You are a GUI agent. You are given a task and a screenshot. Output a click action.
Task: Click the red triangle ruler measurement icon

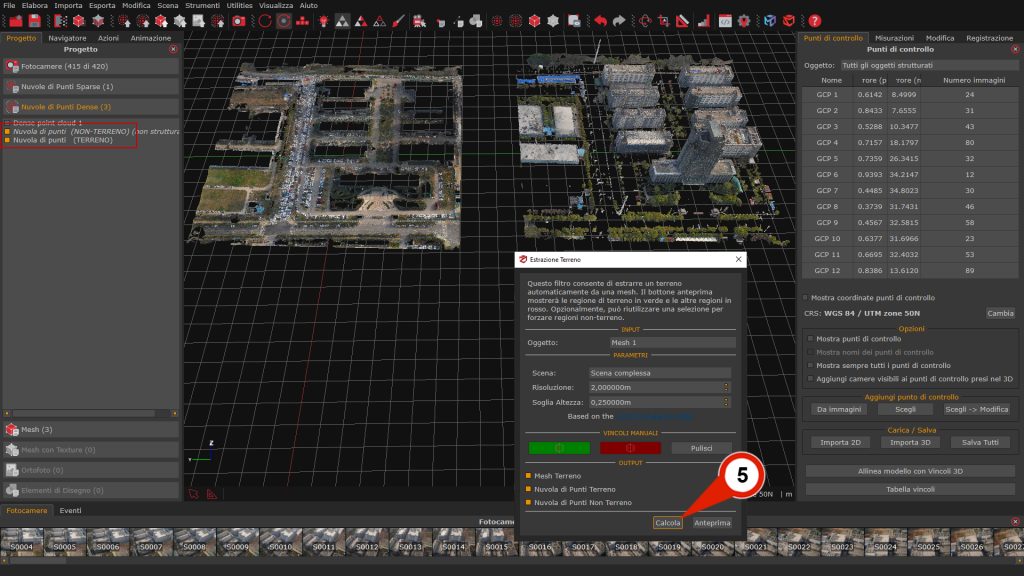[682, 21]
